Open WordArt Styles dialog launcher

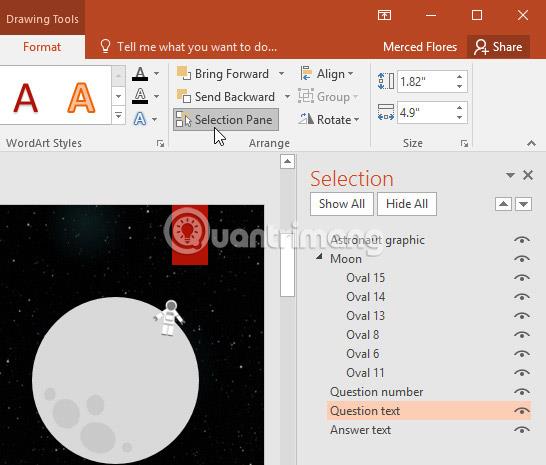point(160,143)
